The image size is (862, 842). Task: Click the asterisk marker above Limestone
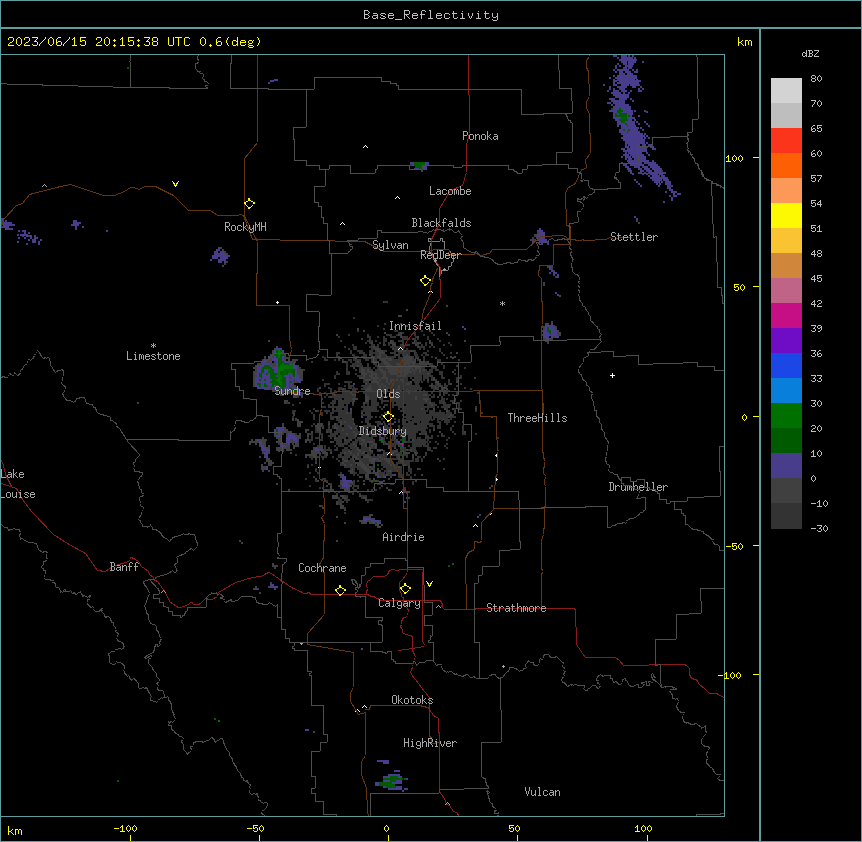coord(153,346)
